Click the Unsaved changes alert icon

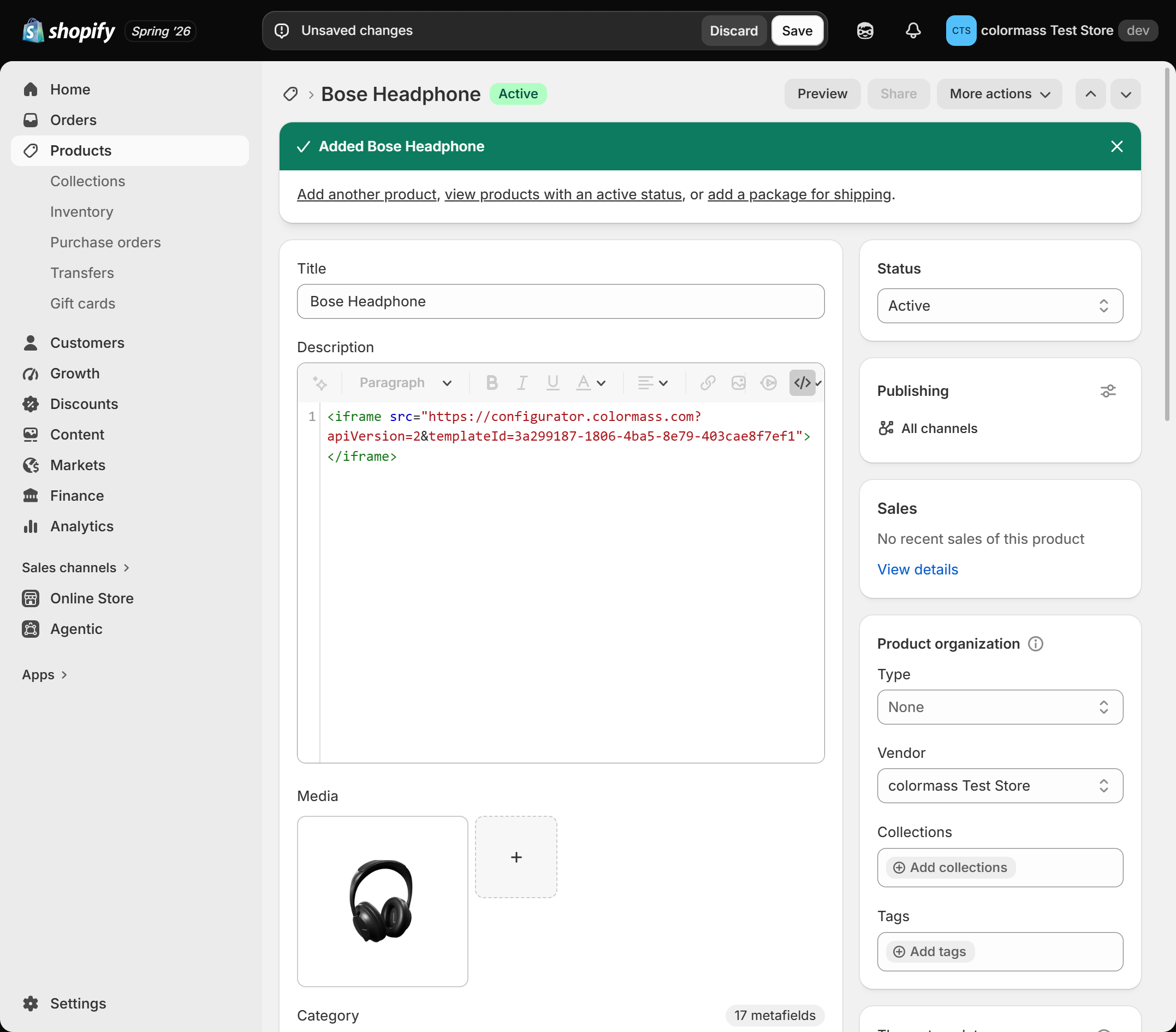[x=282, y=31]
